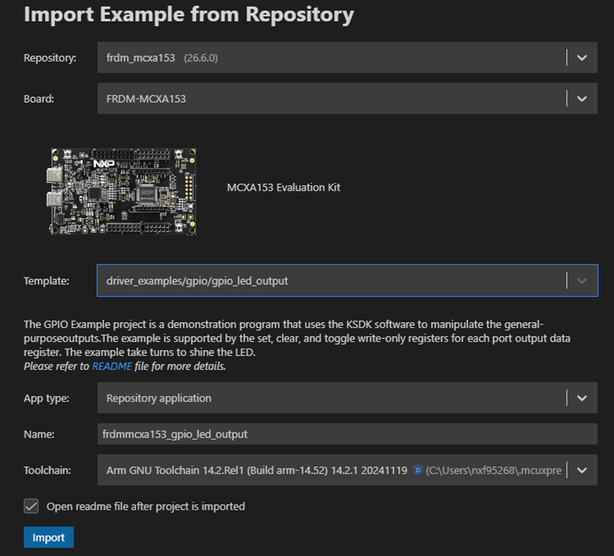Click the repository version (26.6.0) text
614x556 pixels.
pos(201,58)
